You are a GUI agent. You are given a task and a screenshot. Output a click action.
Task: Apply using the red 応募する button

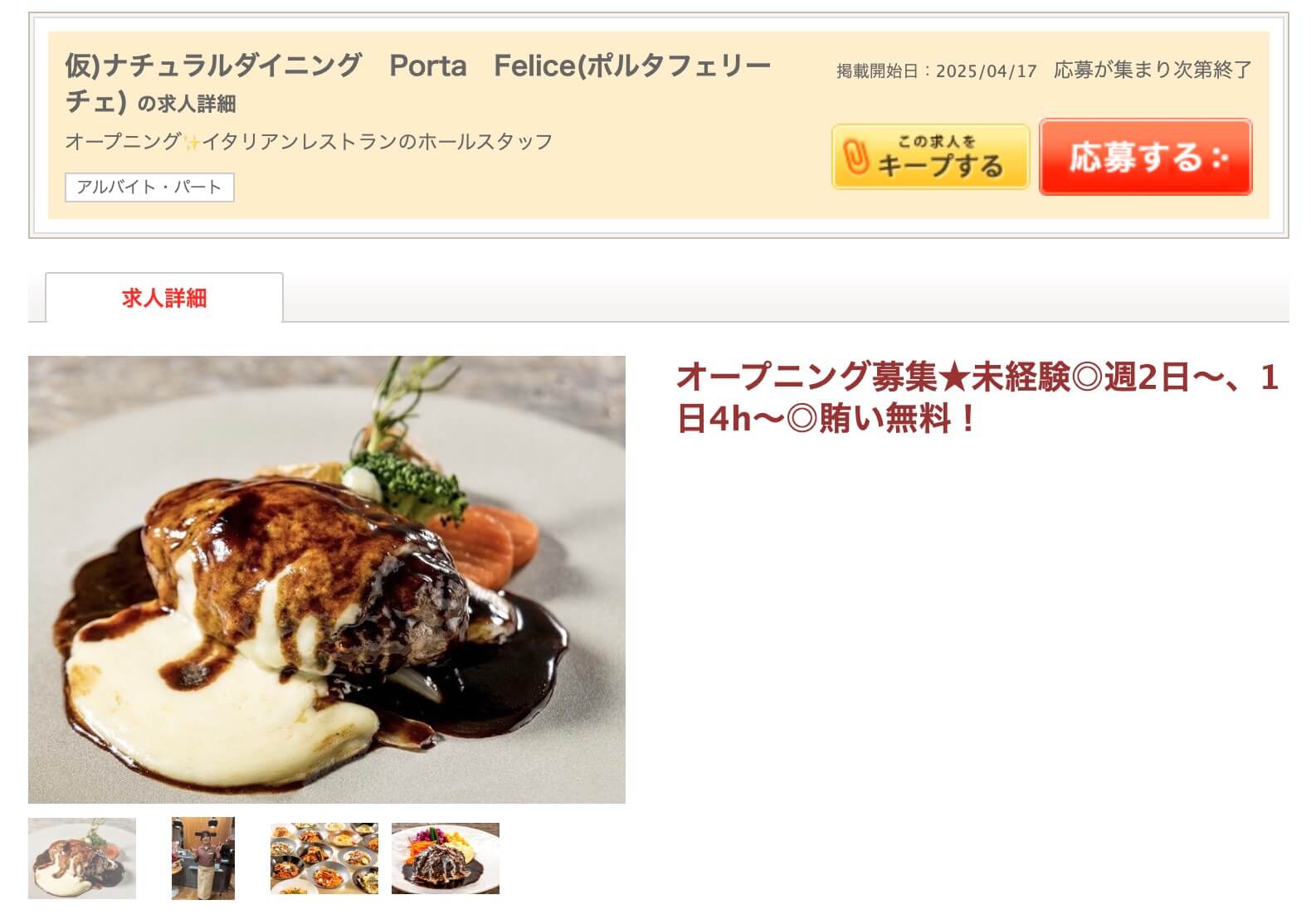[1145, 157]
